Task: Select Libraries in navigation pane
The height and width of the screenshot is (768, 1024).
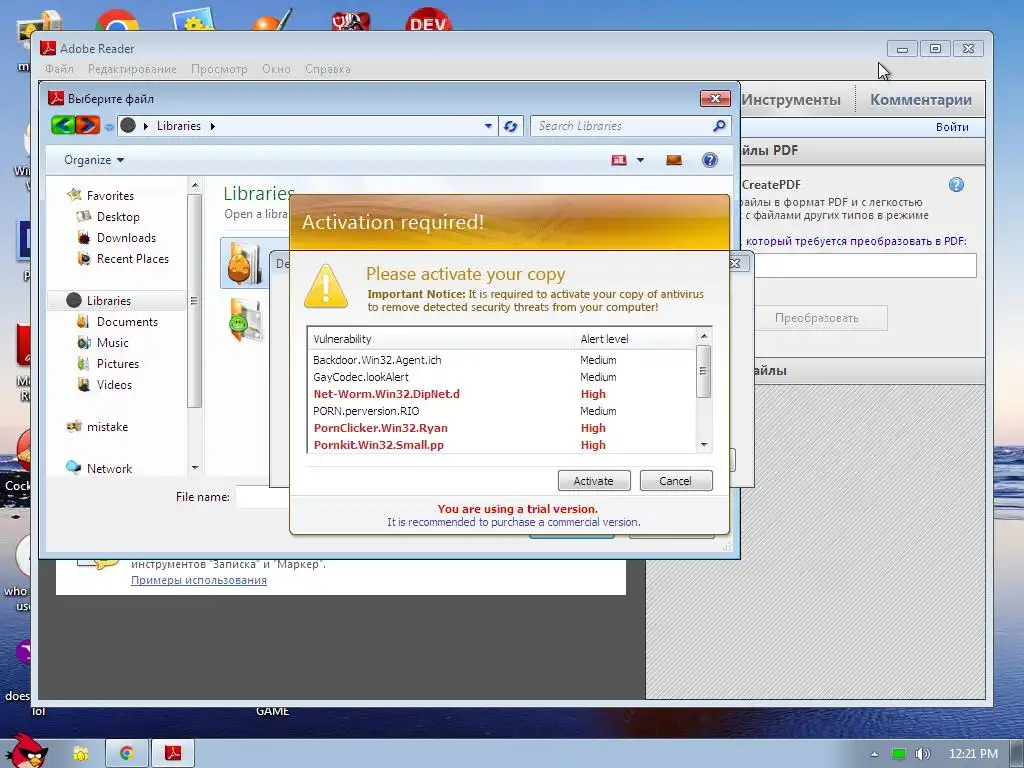Action: (108, 300)
